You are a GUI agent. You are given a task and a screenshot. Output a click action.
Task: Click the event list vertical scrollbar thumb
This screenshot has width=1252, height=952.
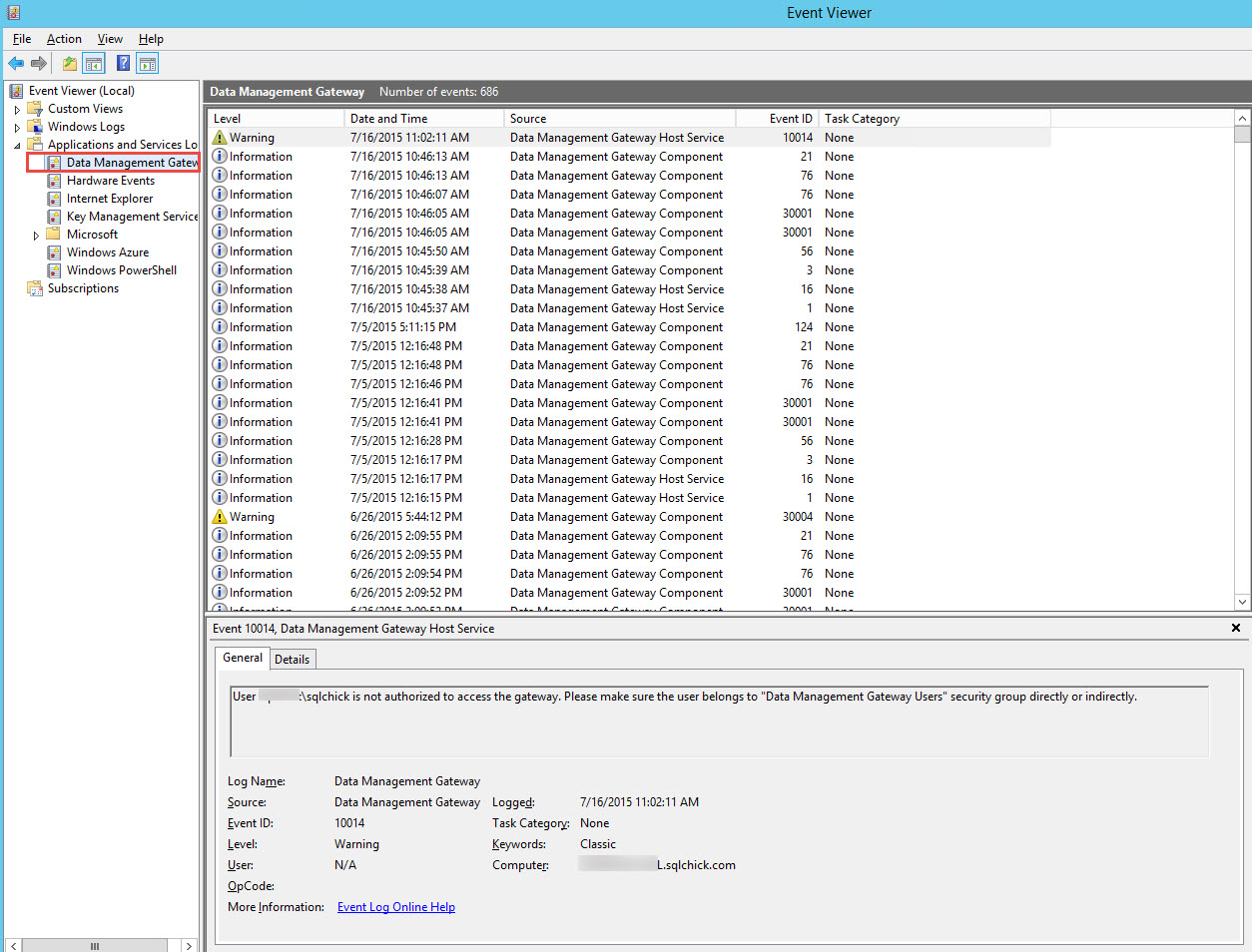point(1242,135)
